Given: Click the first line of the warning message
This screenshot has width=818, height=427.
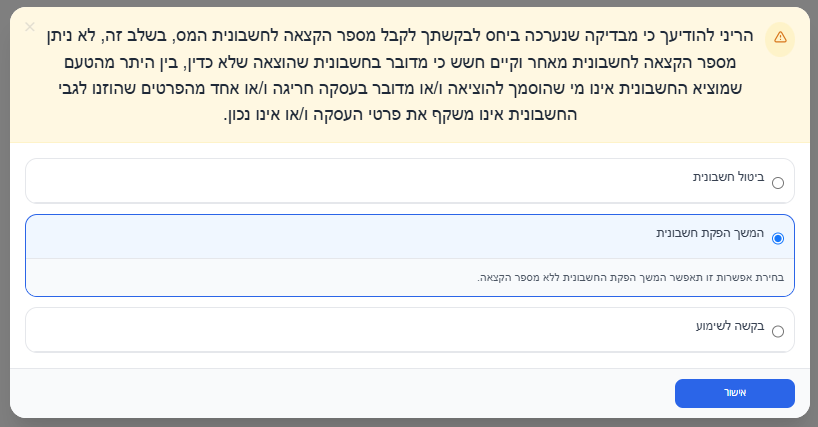Looking at the screenshot, I should pyautogui.click(x=400, y=36).
